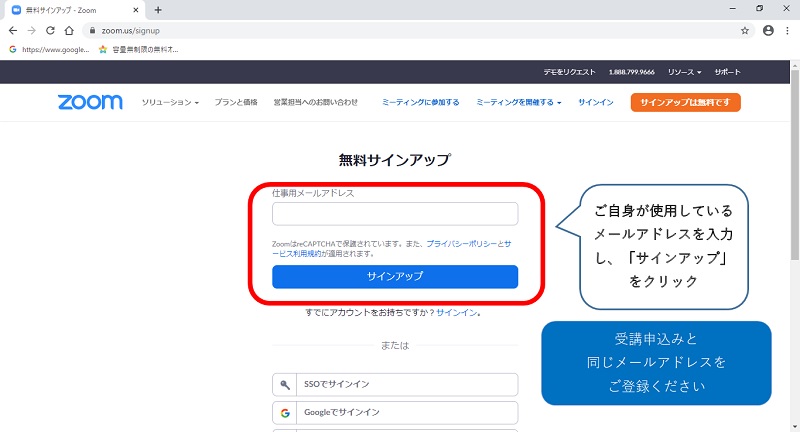Viewport: 800px width, 432px height.
Task: Restore down the browser window
Action: tap(759, 9)
